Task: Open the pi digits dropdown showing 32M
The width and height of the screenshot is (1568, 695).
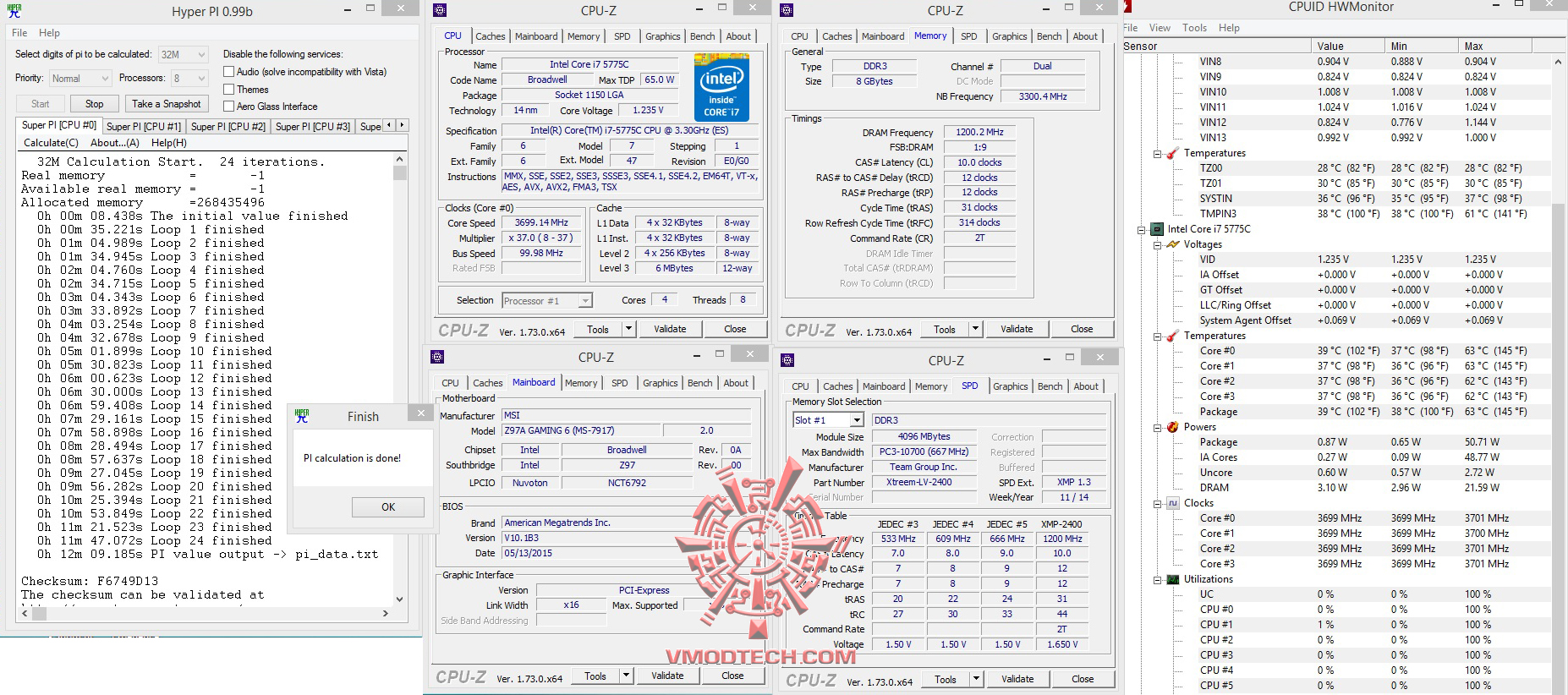Action: click(x=183, y=54)
